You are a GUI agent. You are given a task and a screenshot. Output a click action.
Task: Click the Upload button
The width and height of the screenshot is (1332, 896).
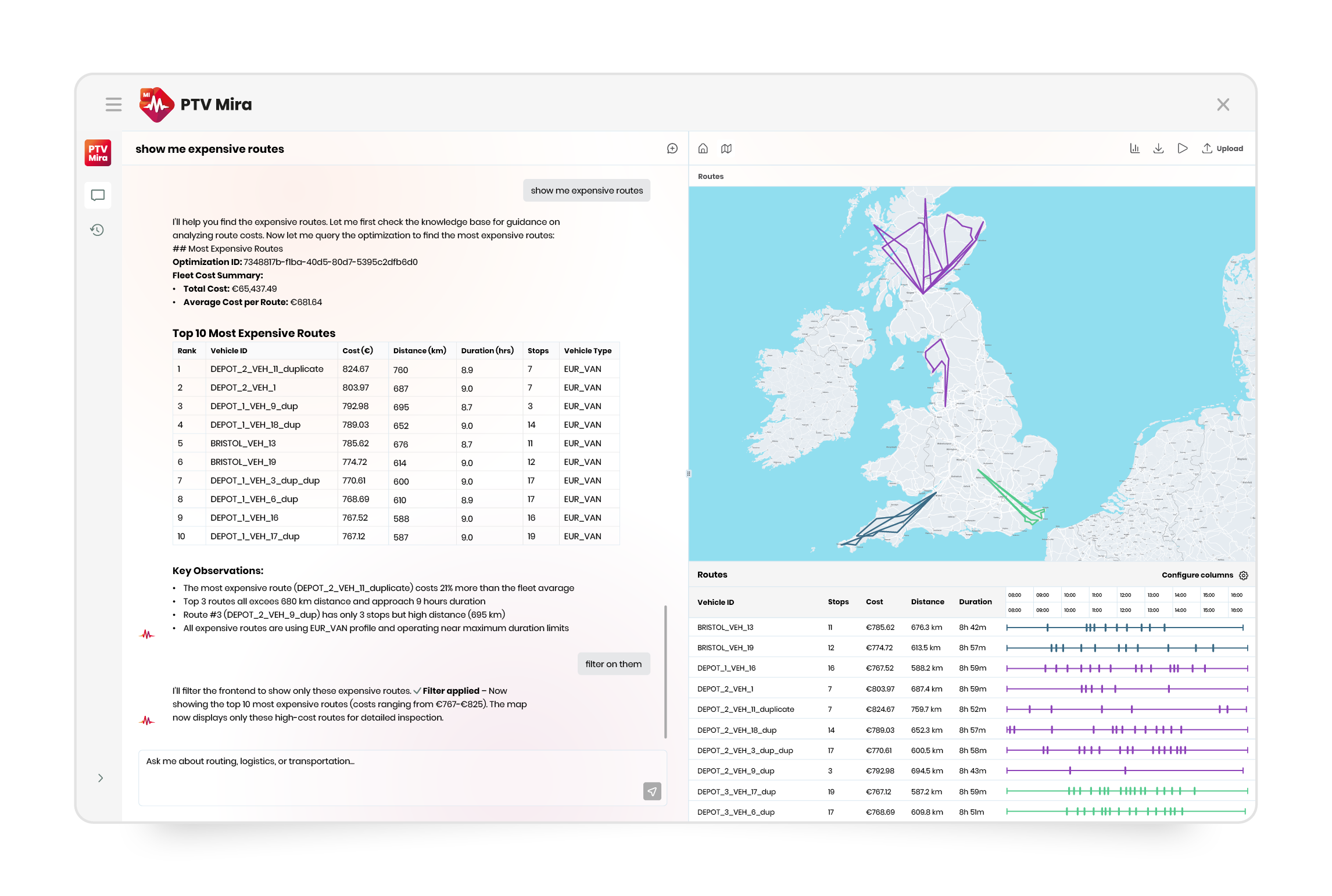[1223, 149]
